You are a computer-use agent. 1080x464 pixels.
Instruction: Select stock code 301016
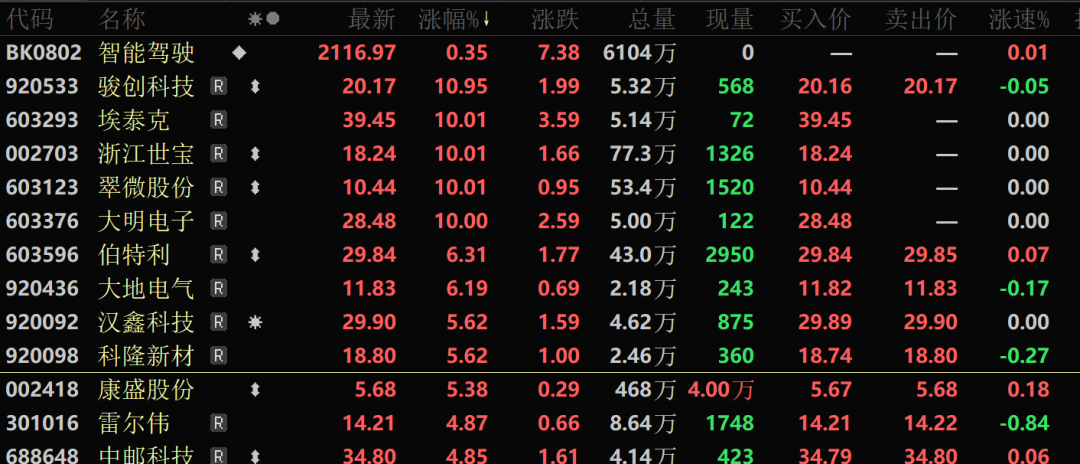point(41,423)
